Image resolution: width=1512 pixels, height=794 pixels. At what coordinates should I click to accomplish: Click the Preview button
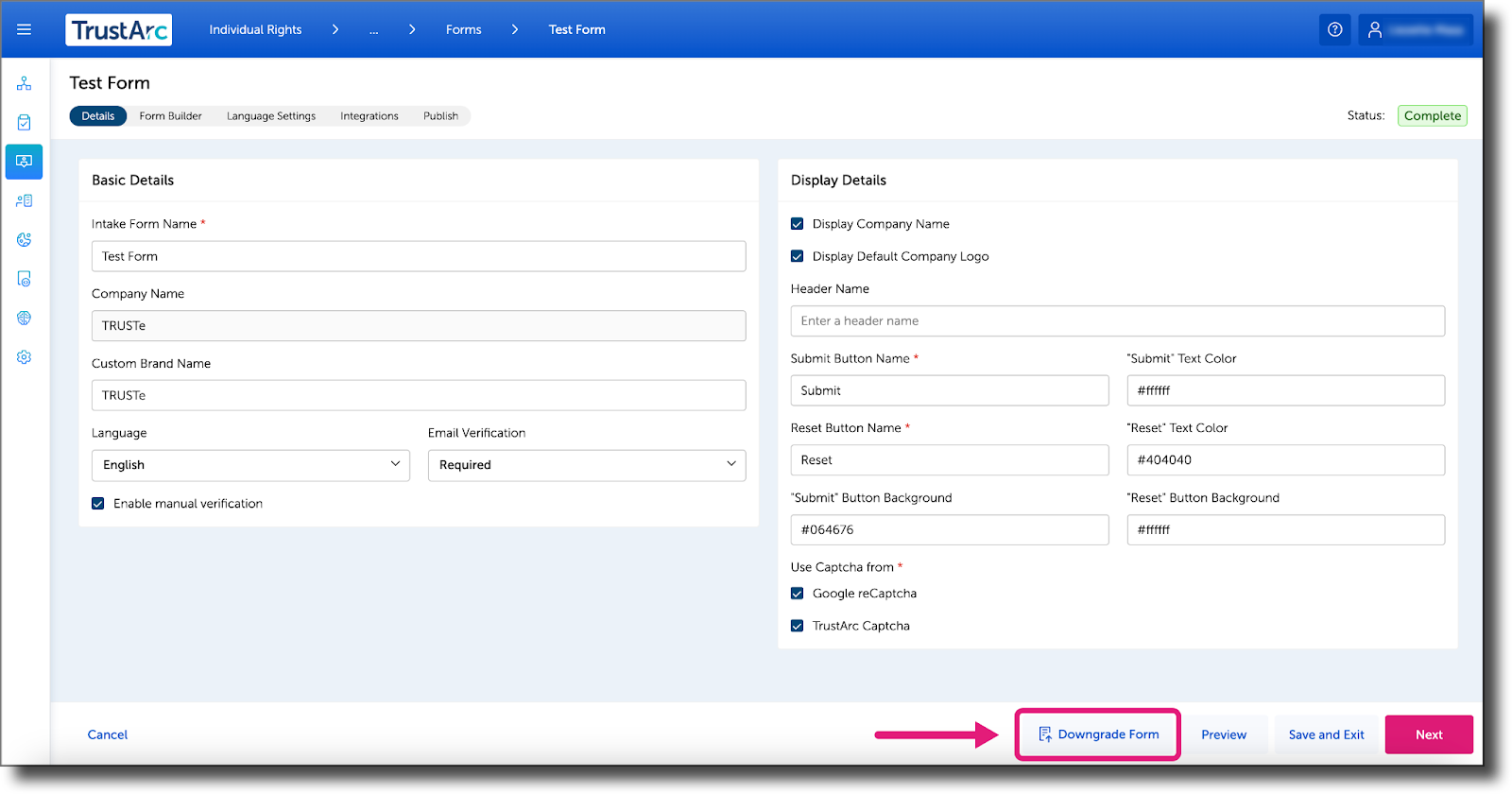click(x=1224, y=734)
